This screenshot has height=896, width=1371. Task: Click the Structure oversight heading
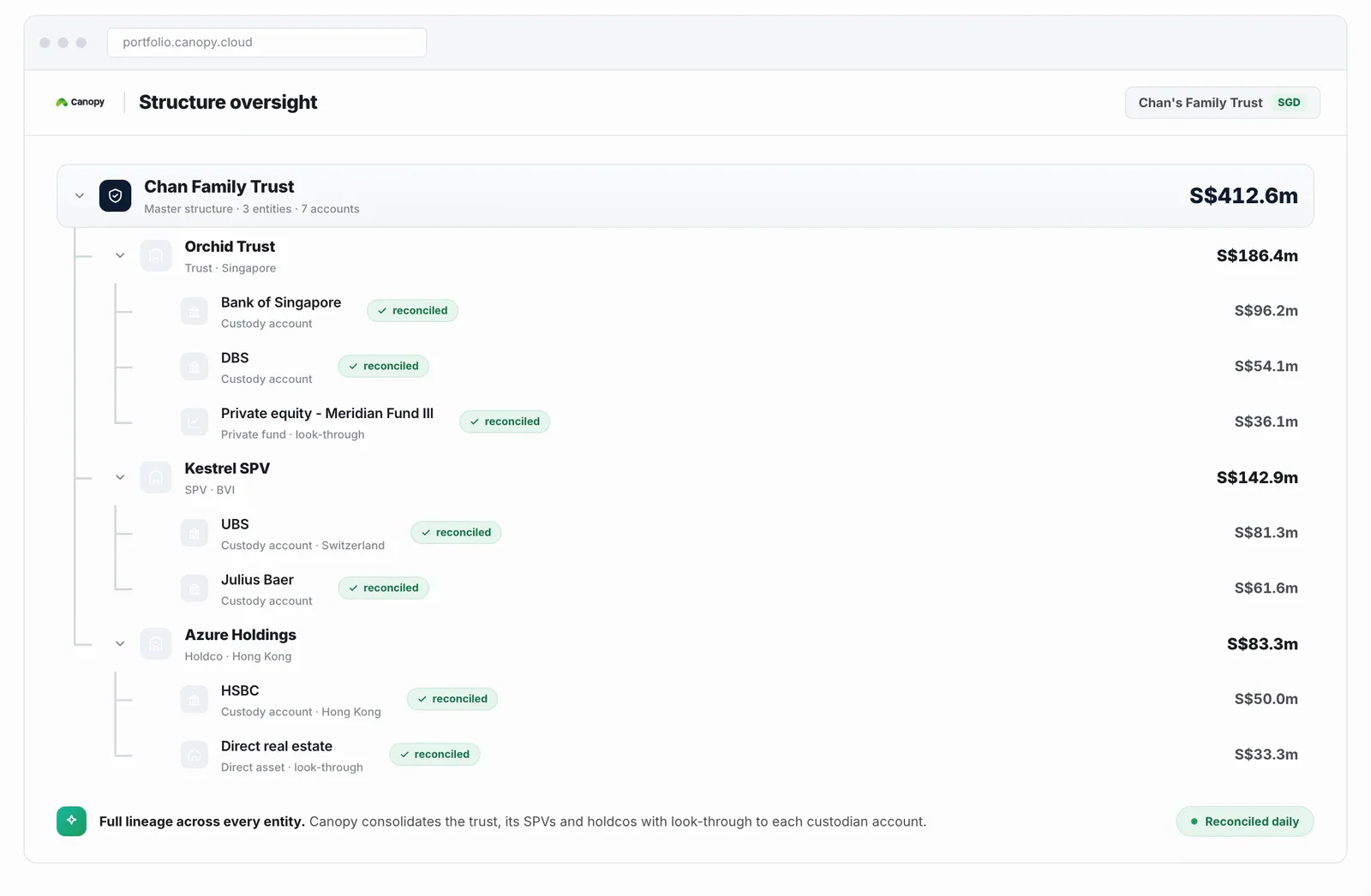click(228, 102)
